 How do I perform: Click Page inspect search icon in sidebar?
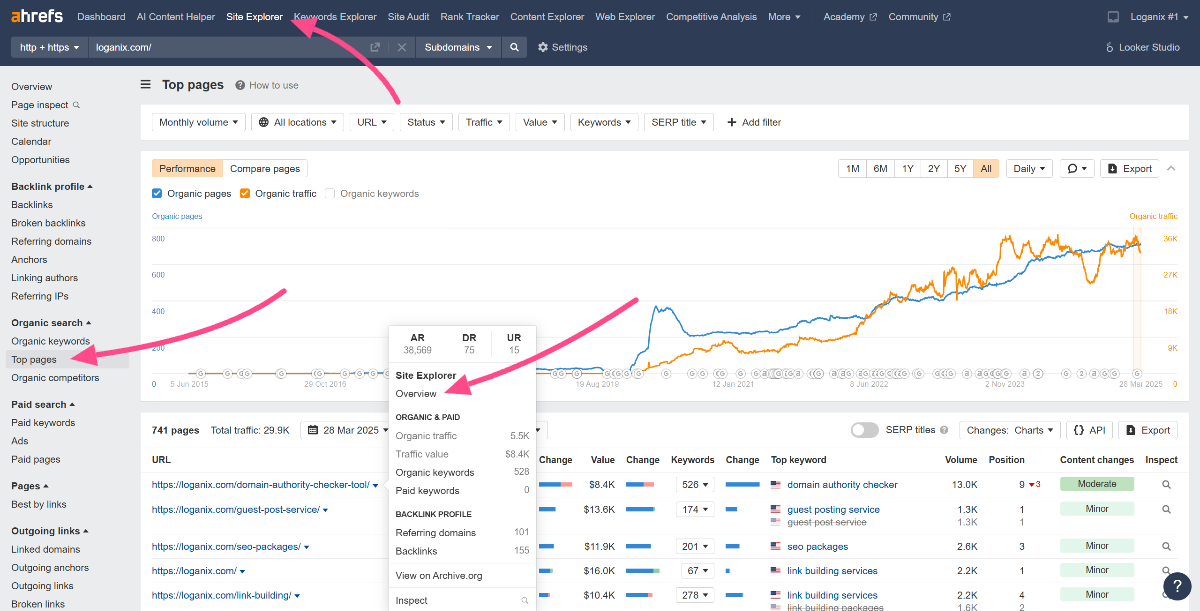pos(76,105)
